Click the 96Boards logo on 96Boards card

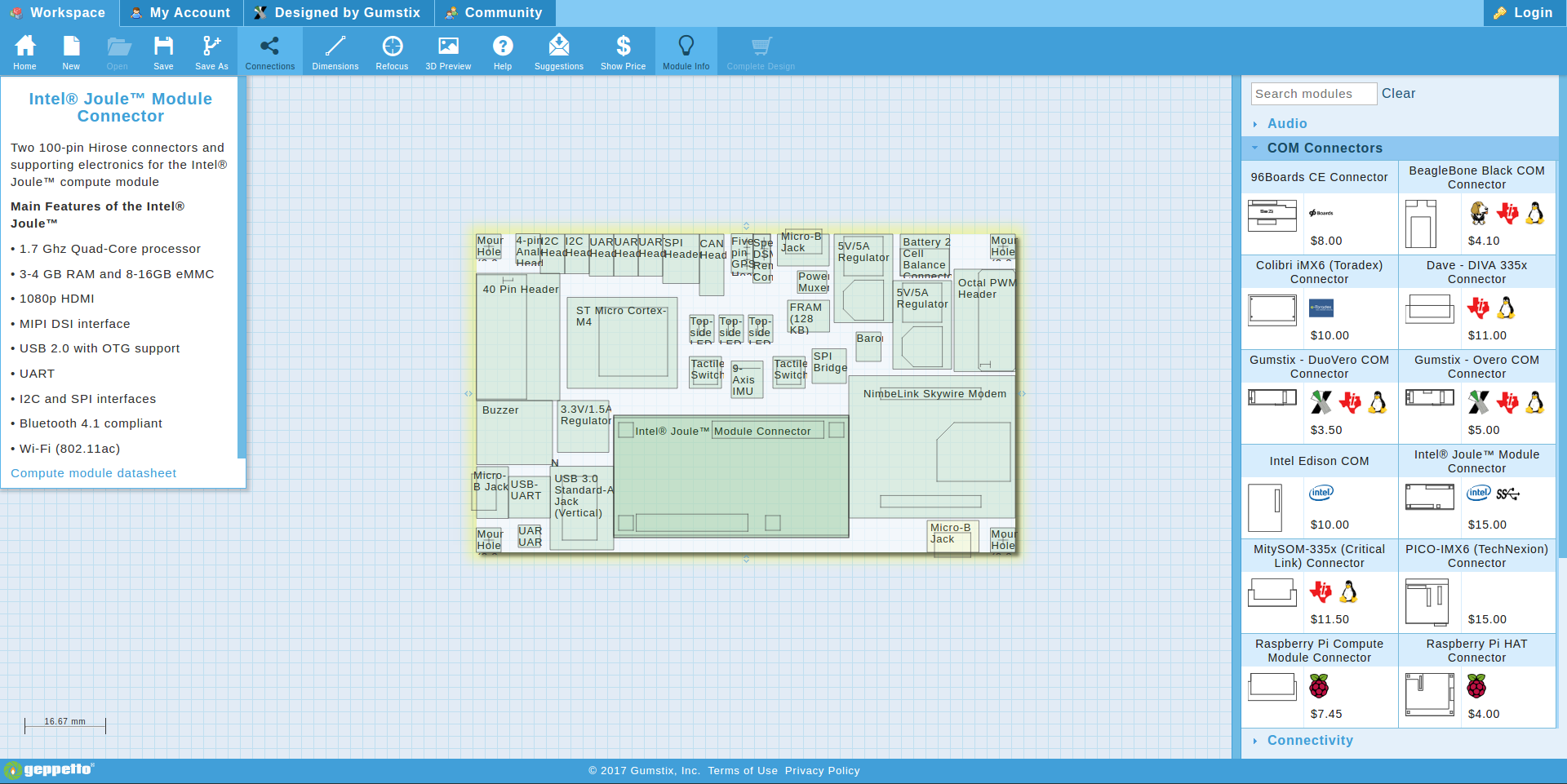1321,213
